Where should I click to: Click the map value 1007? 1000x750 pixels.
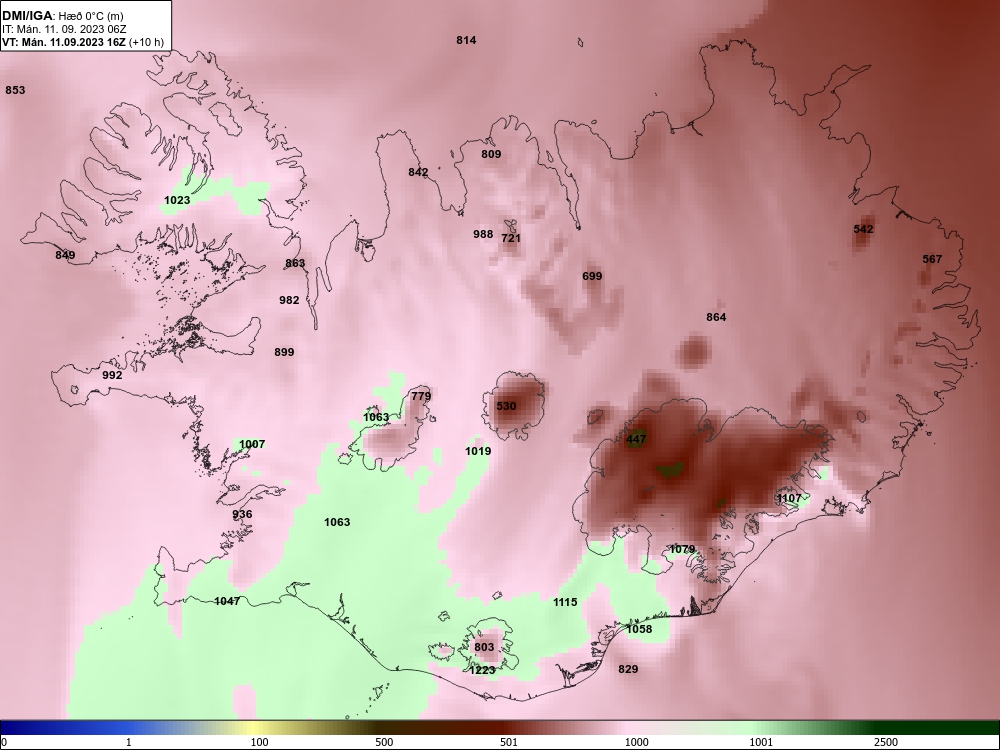click(253, 445)
